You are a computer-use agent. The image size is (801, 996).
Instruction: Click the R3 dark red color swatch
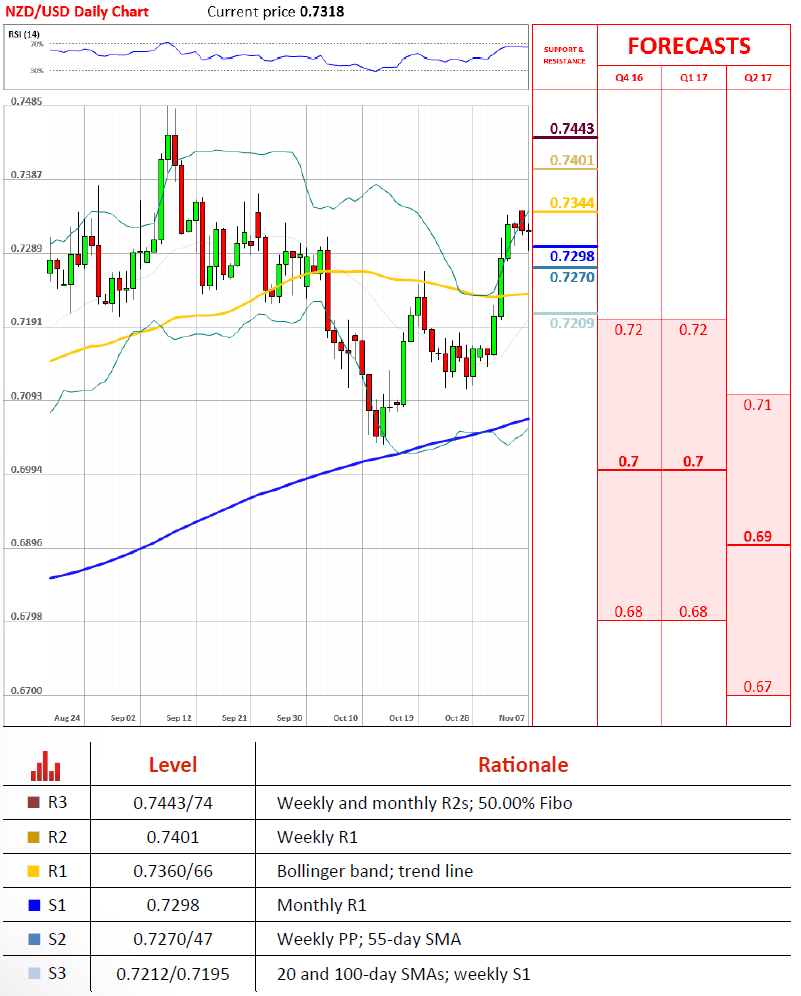(x=34, y=802)
